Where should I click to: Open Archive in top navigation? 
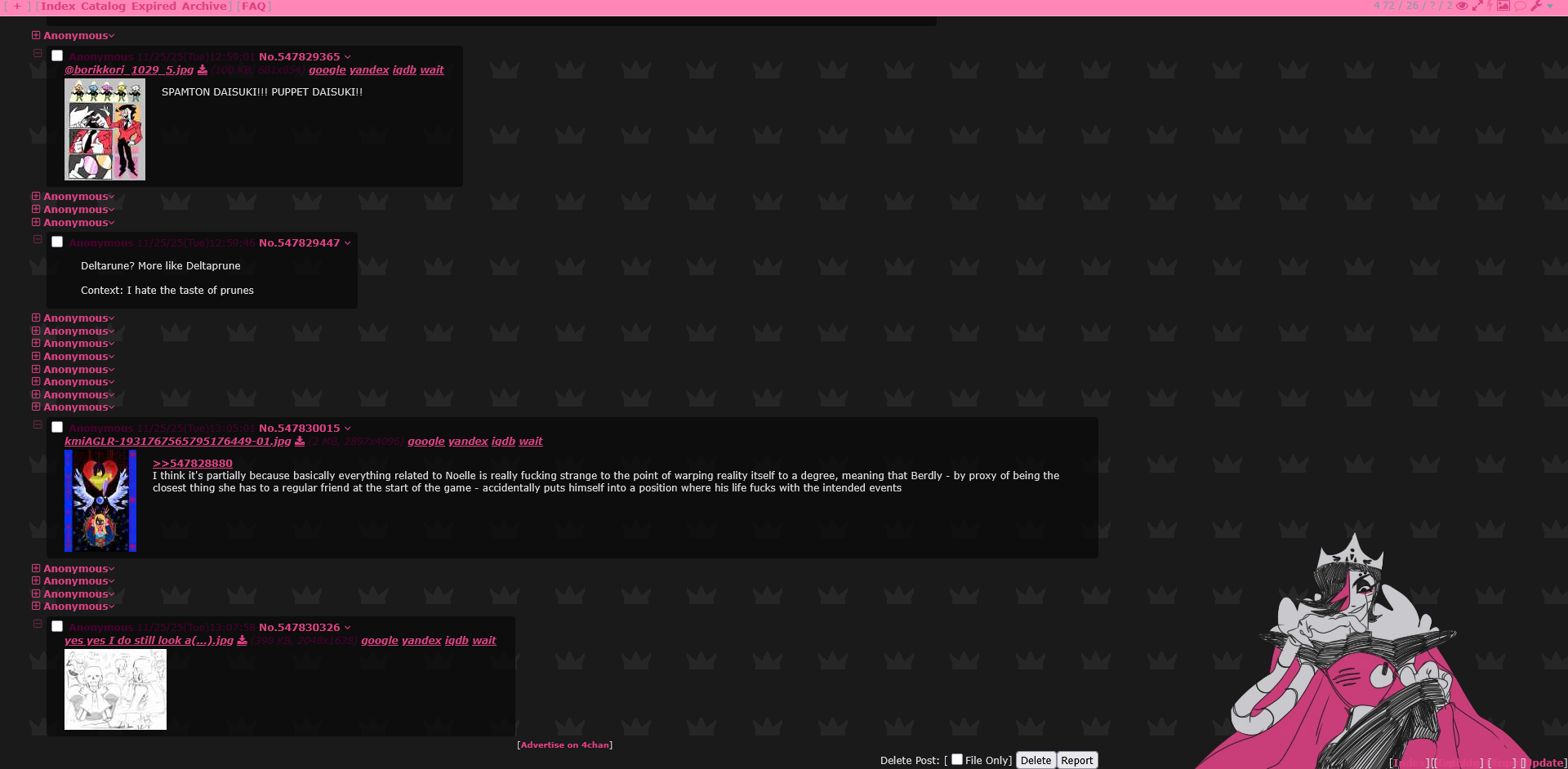point(204,6)
